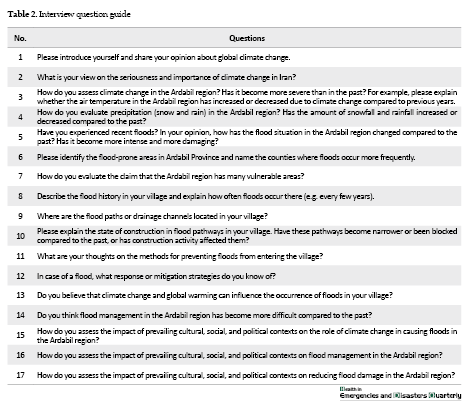Viewport: 469px width, 407px height.
Task: Select question 3 about air temperature in Ardabil
Action: pos(247,97)
